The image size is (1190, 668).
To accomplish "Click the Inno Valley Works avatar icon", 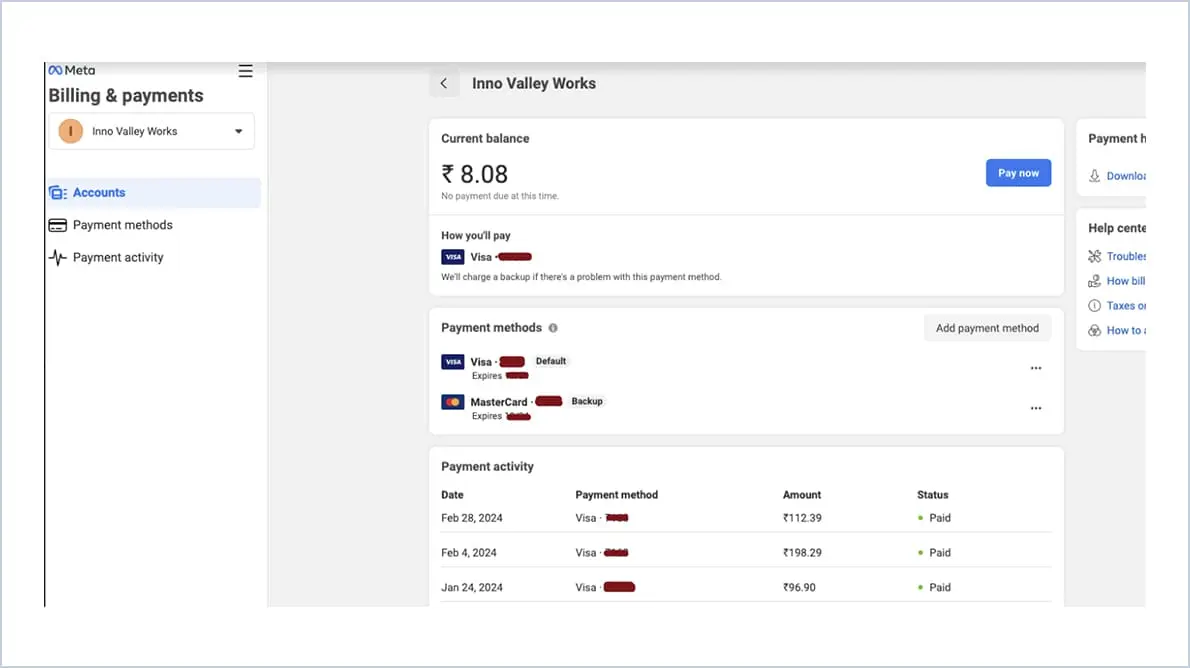I will (71, 131).
